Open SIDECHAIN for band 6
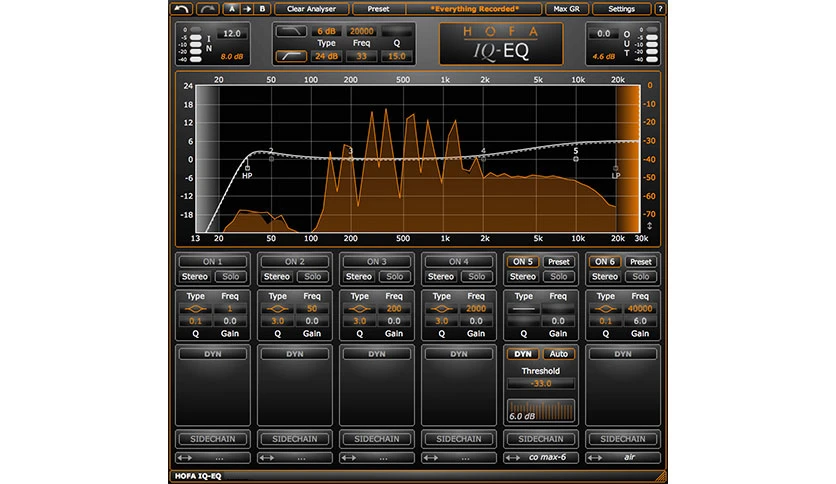Screen dimensions: 836x484 click(623, 439)
